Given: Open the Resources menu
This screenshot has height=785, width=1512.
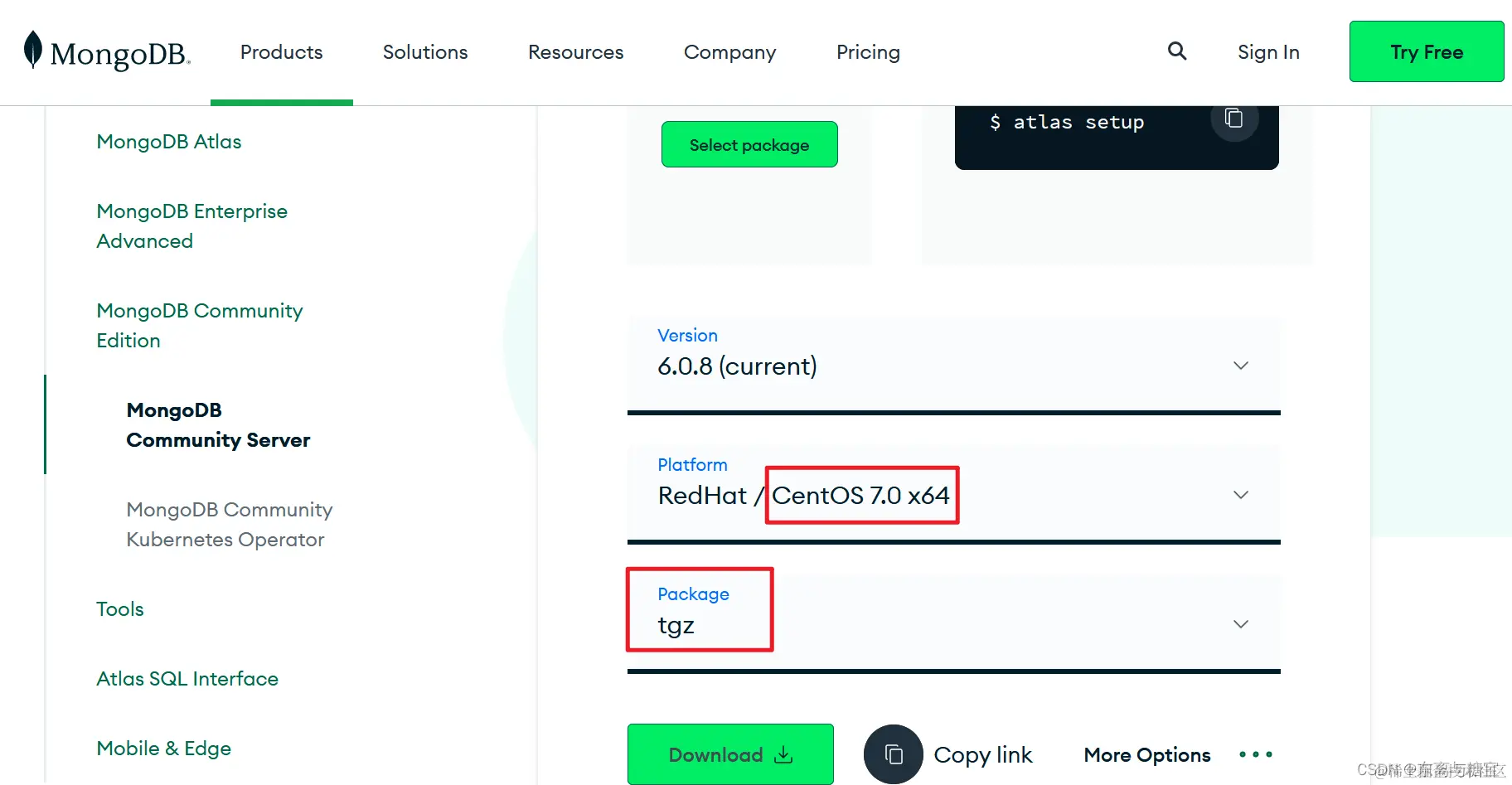Looking at the screenshot, I should [576, 52].
